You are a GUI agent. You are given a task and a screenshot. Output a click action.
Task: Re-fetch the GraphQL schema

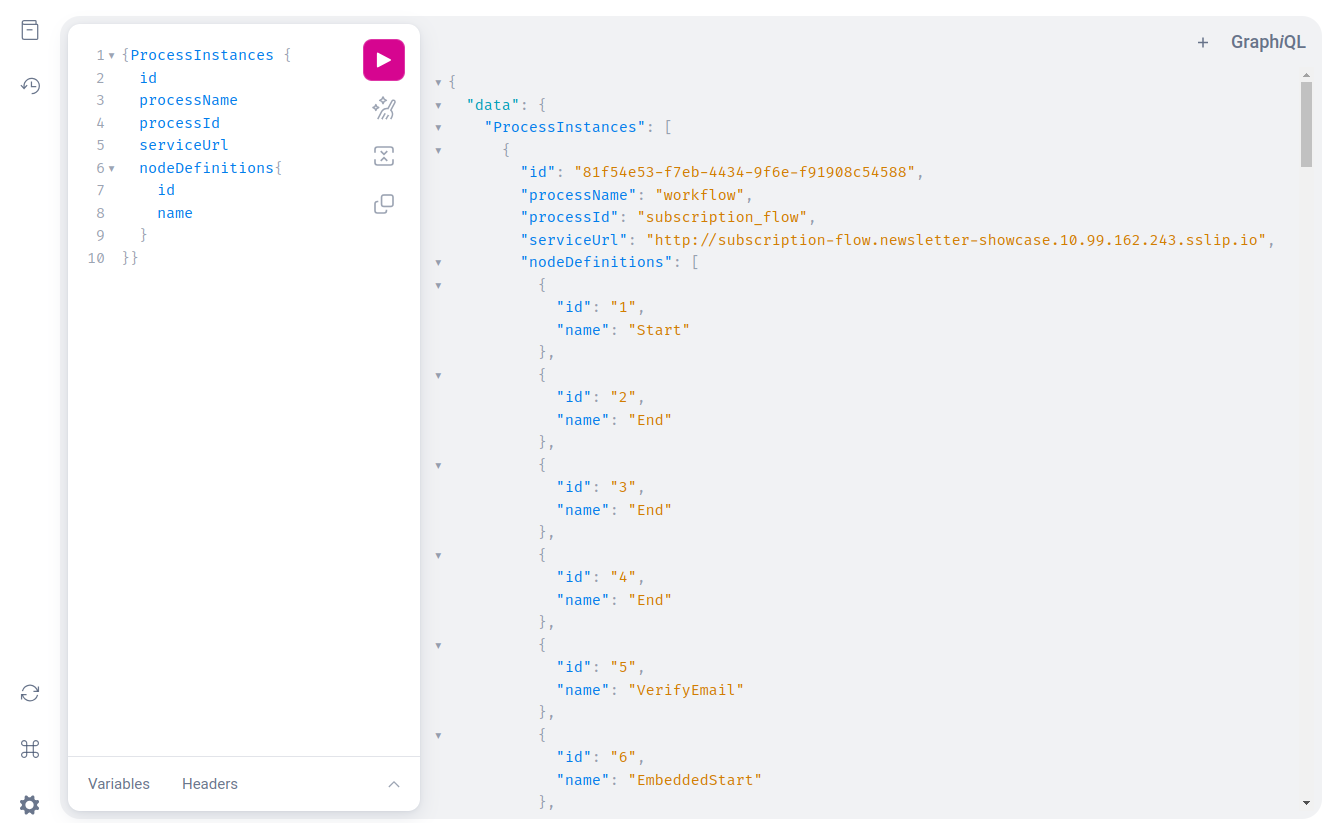pos(30,693)
